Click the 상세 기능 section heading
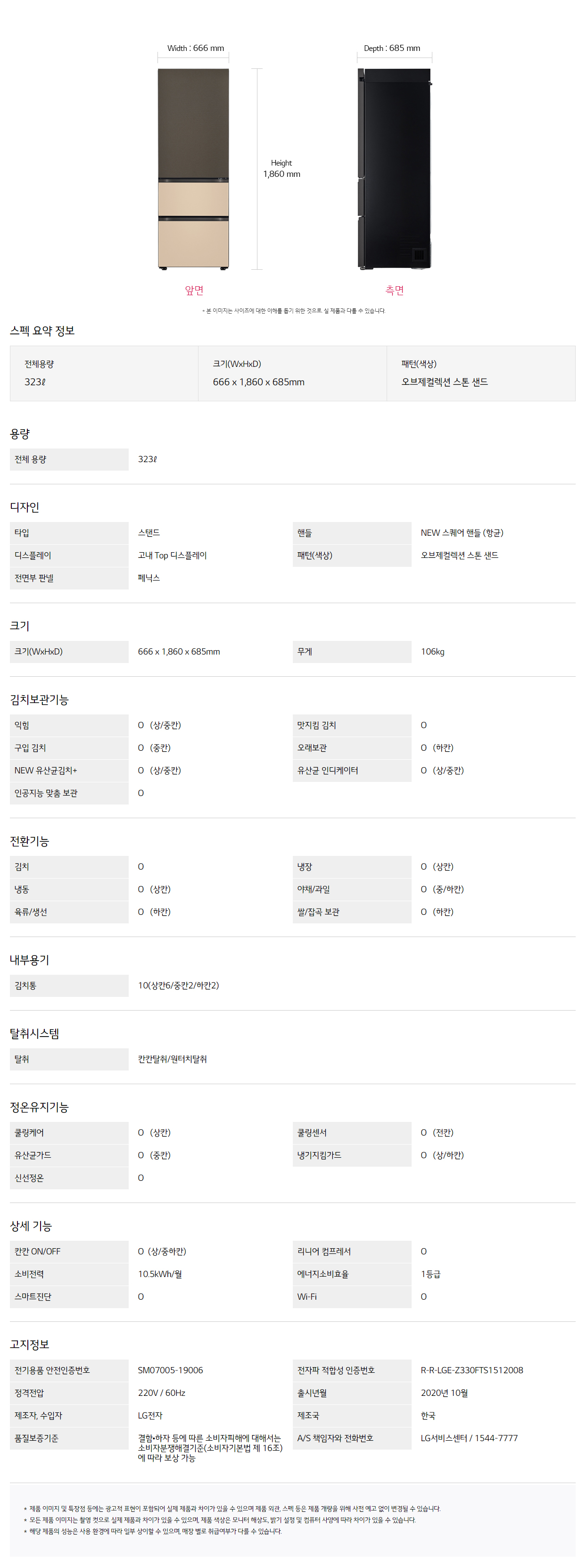This screenshot has width=587, height=1568. point(31,1226)
